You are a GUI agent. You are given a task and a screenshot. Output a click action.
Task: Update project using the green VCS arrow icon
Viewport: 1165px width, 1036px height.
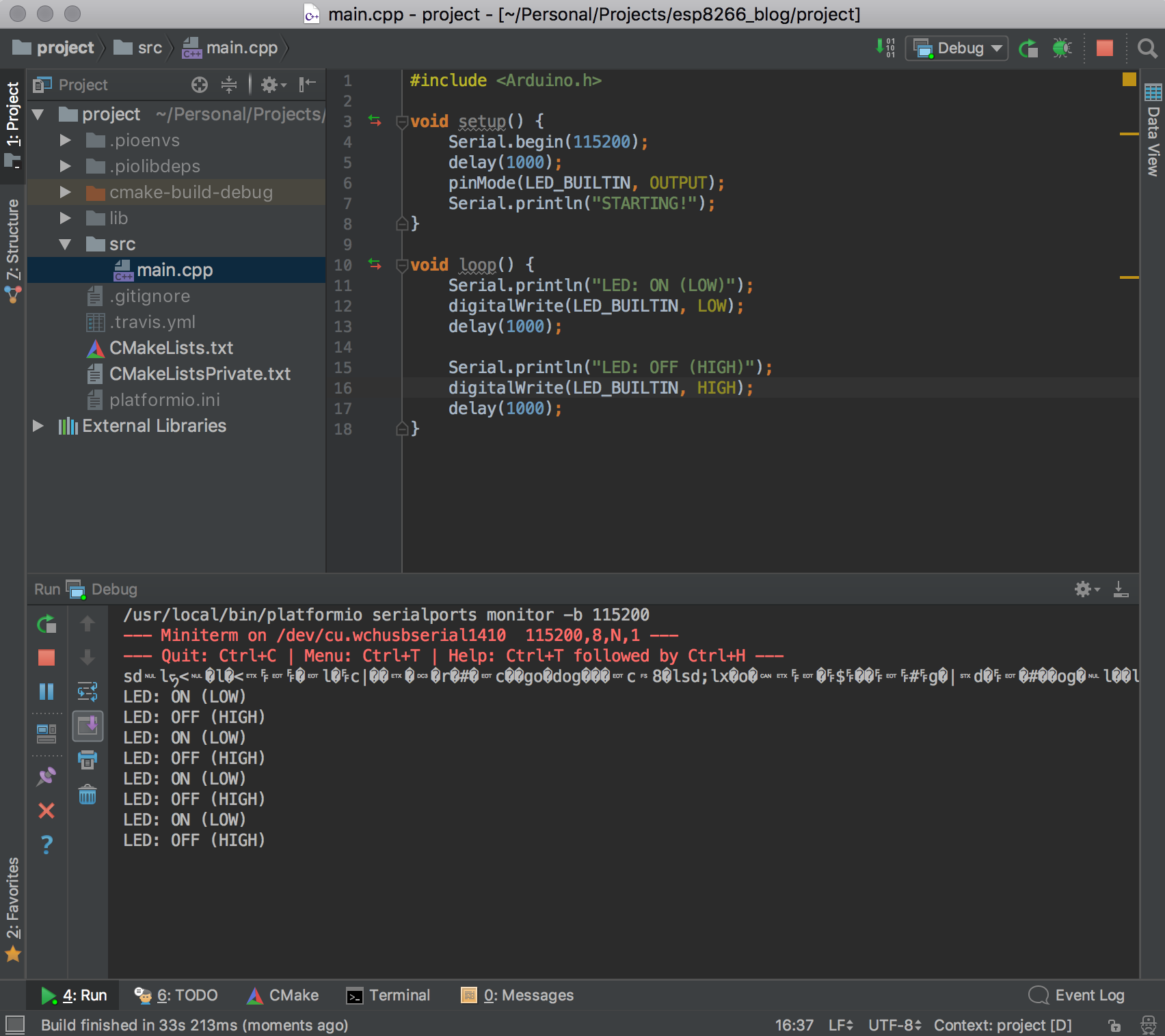pyautogui.click(x=1028, y=48)
